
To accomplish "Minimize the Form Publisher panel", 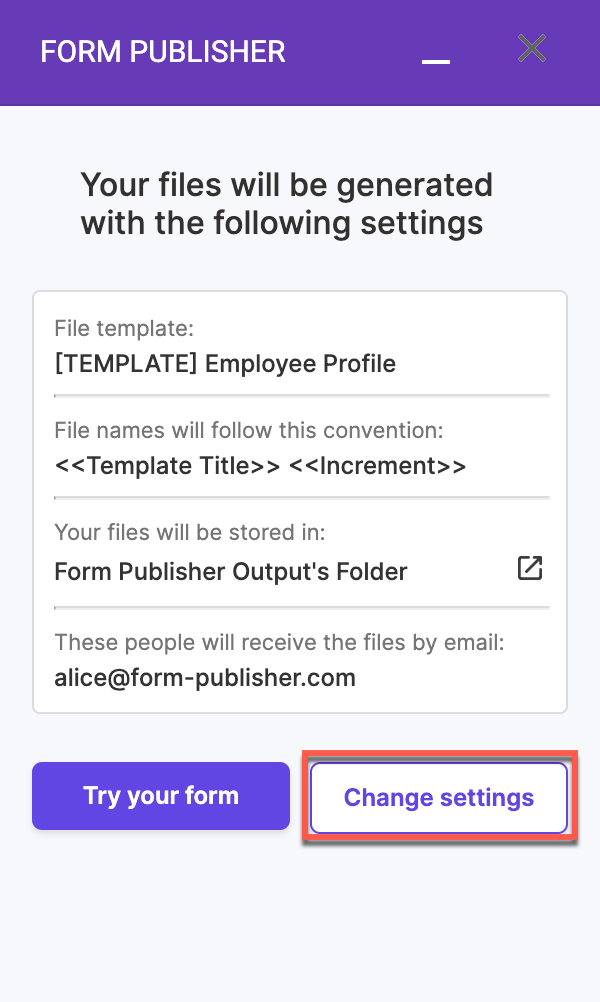I will click(x=436, y=56).
